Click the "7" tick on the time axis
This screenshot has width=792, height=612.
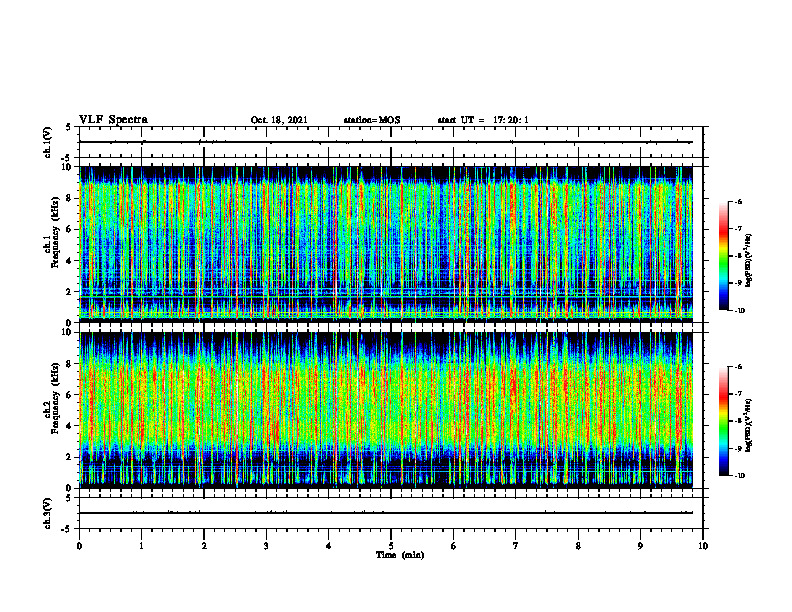(x=516, y=546)
